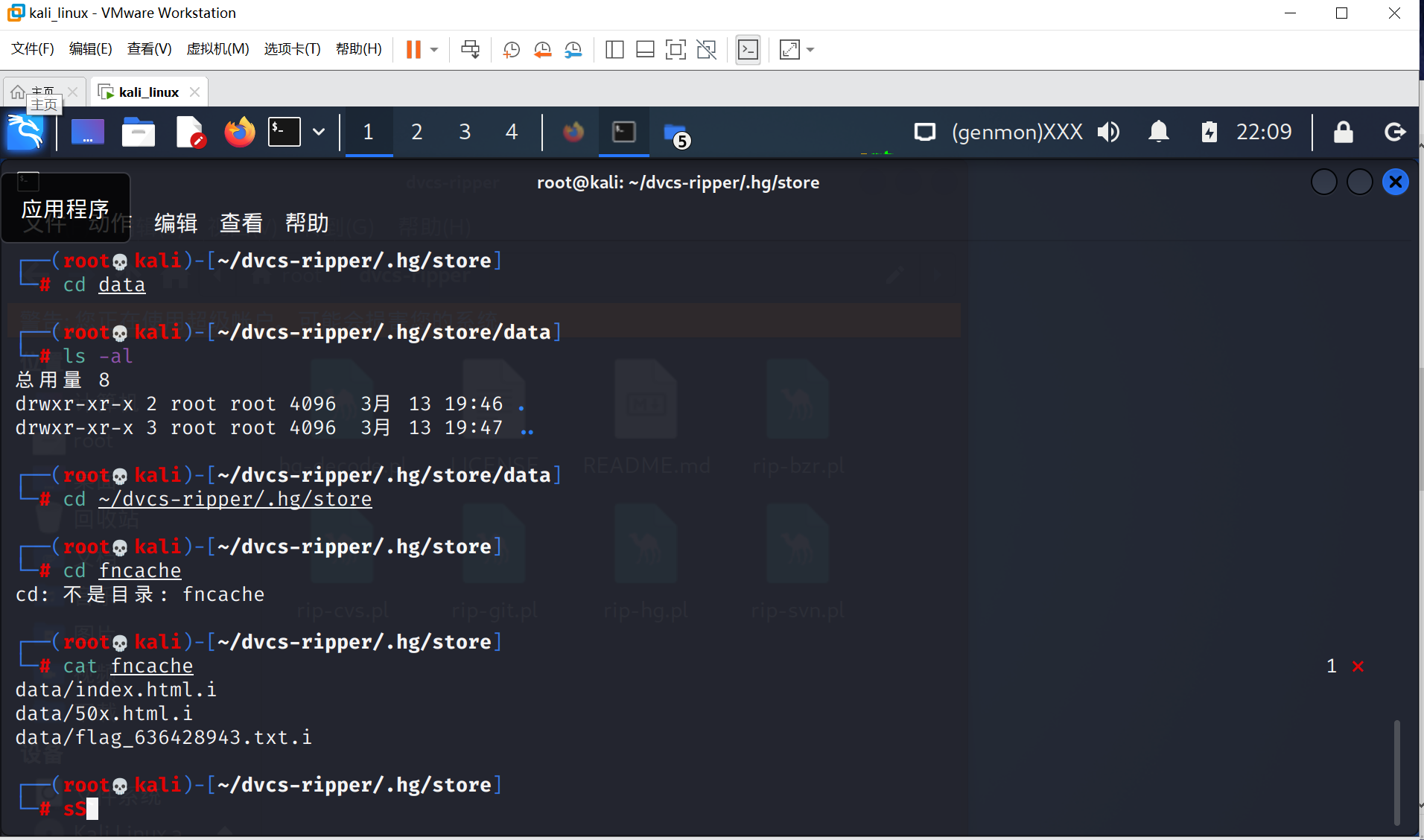Minimize the terminal window
1424x840 pixels.
tap(1324, 182)
